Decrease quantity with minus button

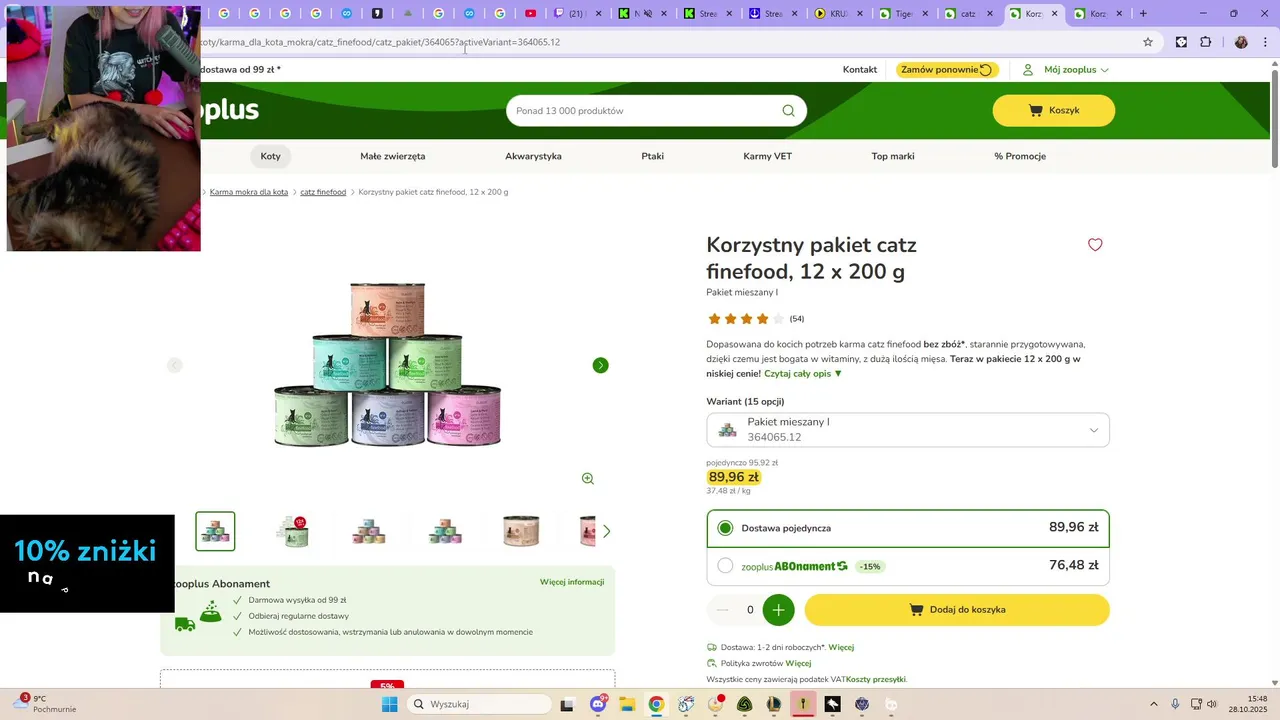click(x=723, y=610)
